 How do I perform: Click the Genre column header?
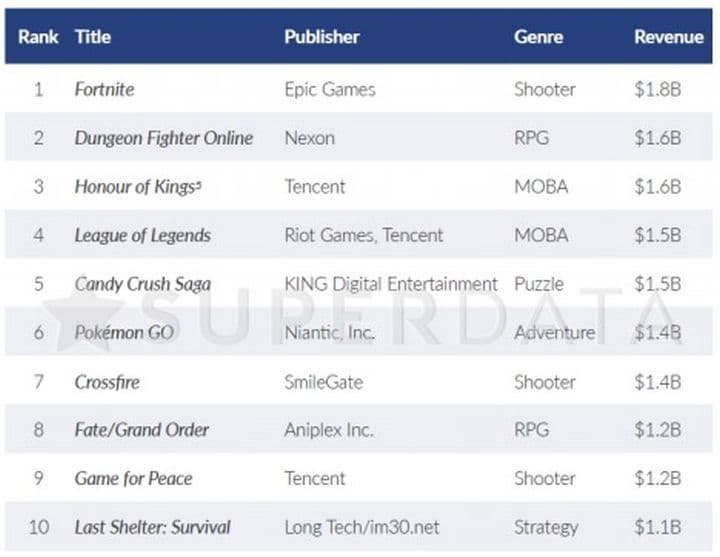(538, 37)
